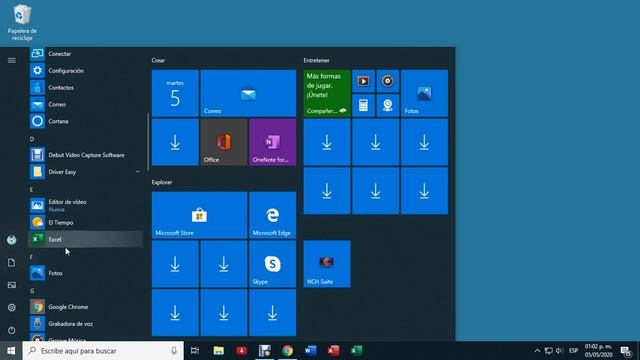The width and height of the screenshot is (640, 360).
Task: Open Configuración in the apps list
Action: (86, 70)
